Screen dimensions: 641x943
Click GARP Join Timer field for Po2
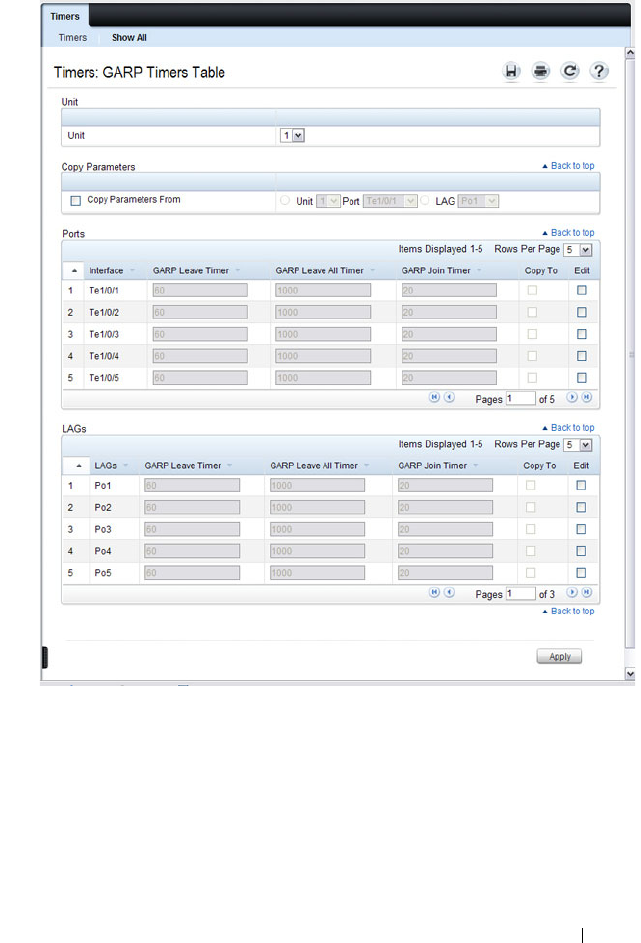click(445, 507)
